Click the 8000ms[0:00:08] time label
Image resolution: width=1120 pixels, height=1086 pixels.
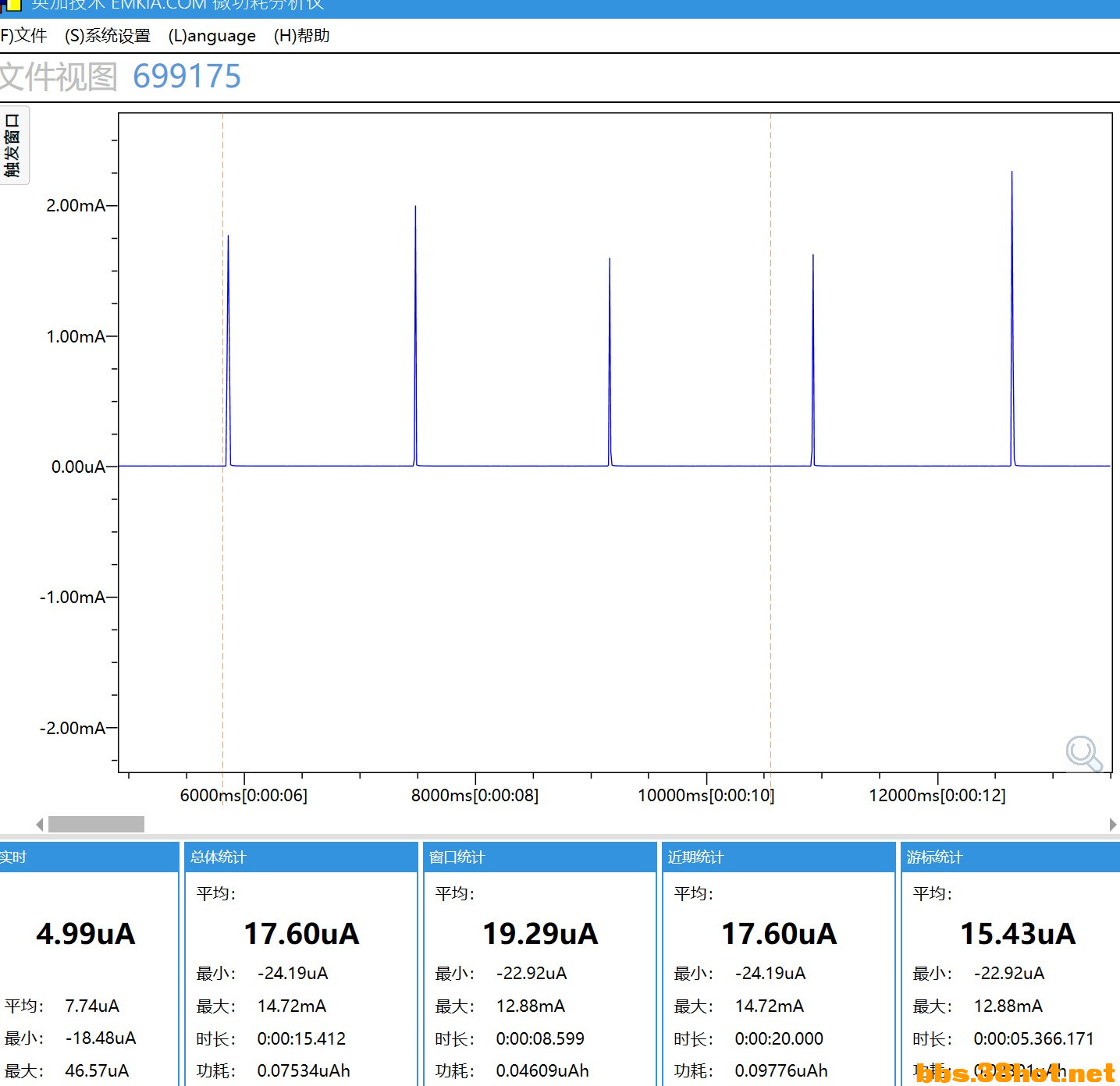click(475, 796)
